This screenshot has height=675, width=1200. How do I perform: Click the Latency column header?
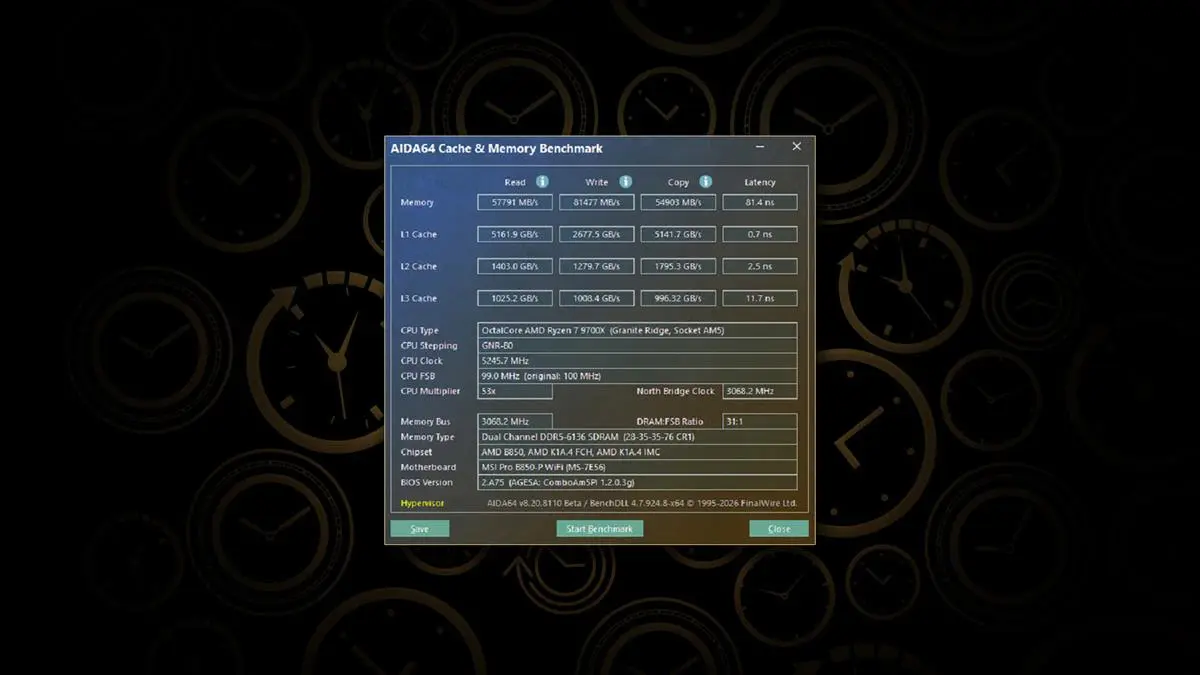click(x=760, y=182)
